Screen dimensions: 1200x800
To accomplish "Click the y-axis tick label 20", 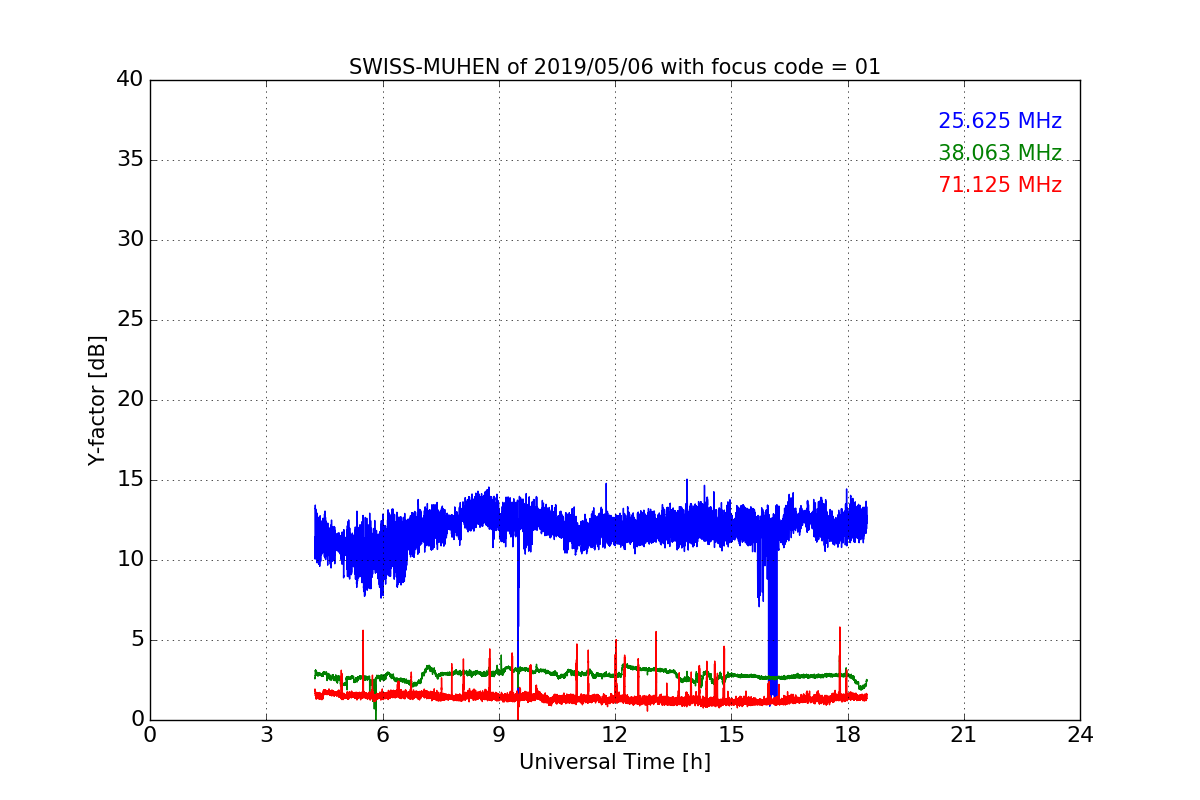I will [130, 400].
